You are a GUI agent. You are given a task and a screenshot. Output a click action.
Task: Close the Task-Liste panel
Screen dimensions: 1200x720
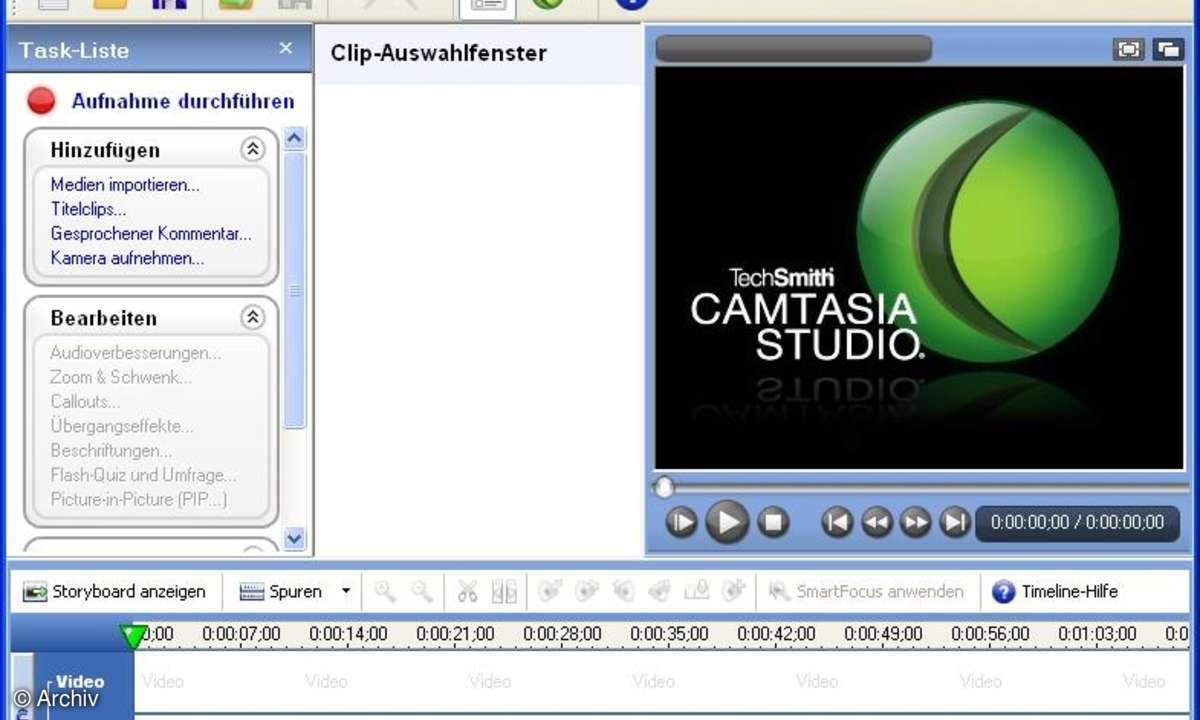[286, 48]
